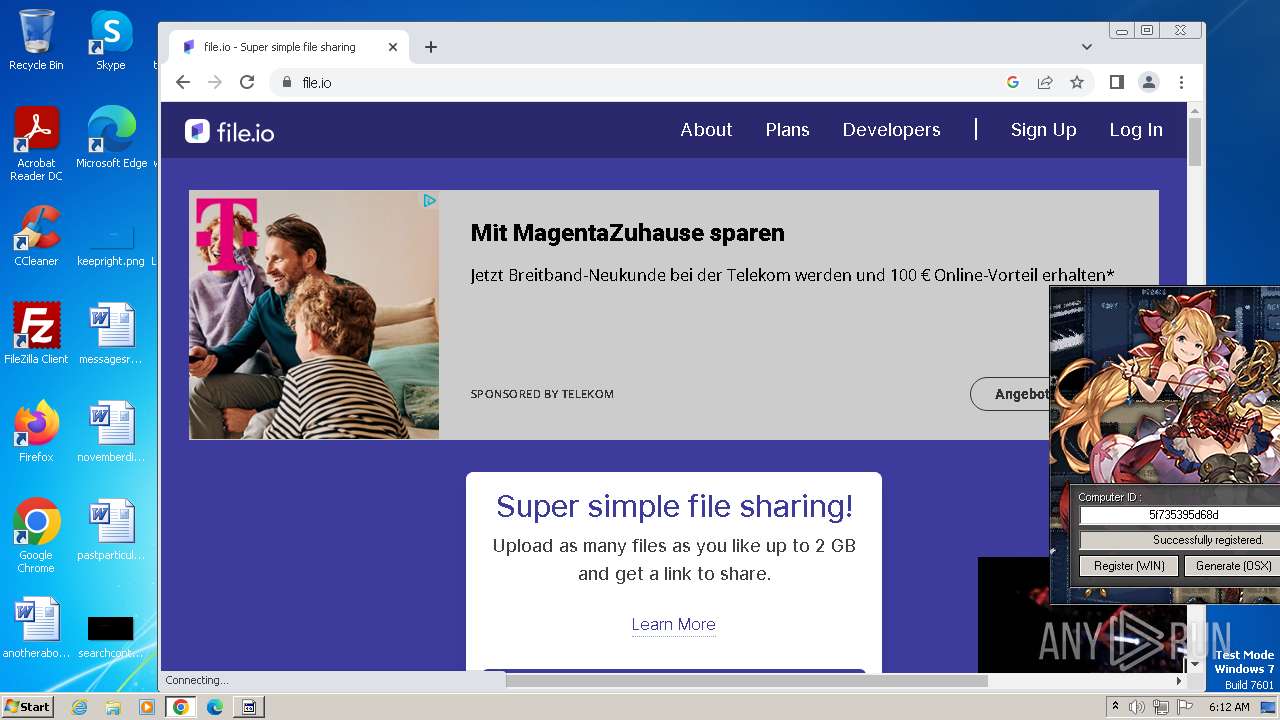This screenshot has height=720, width=1280.
Task: Select messagesr... Word document on desktop
Action: (x=111, y=333)
